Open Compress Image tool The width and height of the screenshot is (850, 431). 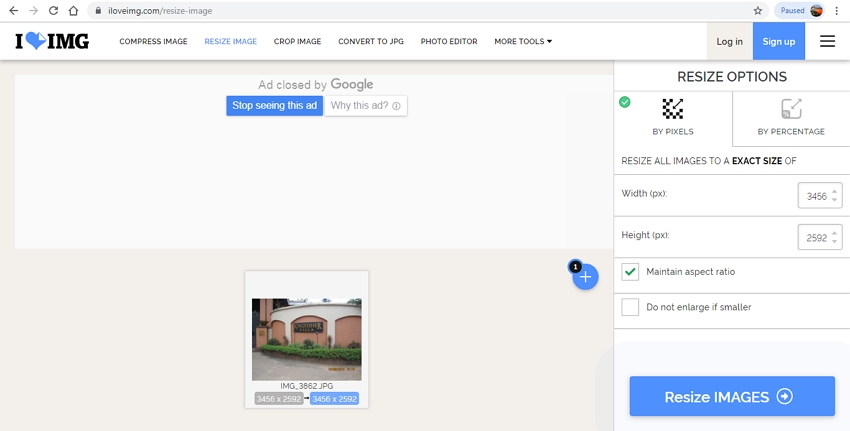153,42
